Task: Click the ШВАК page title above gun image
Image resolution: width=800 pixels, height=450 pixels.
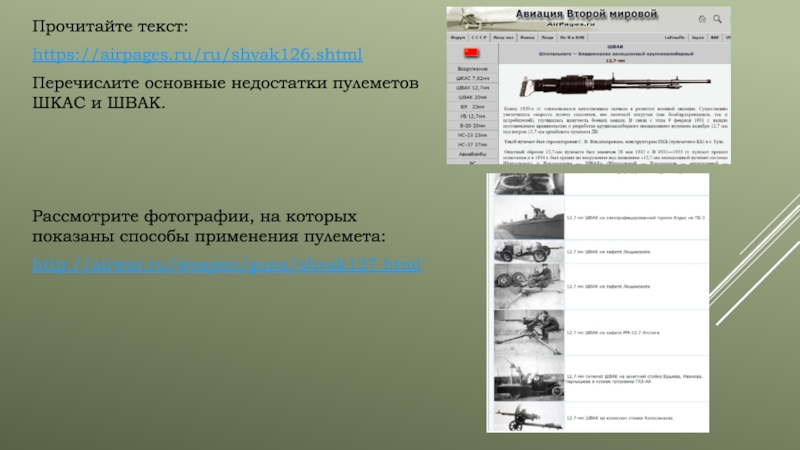Action: [615, 46]
